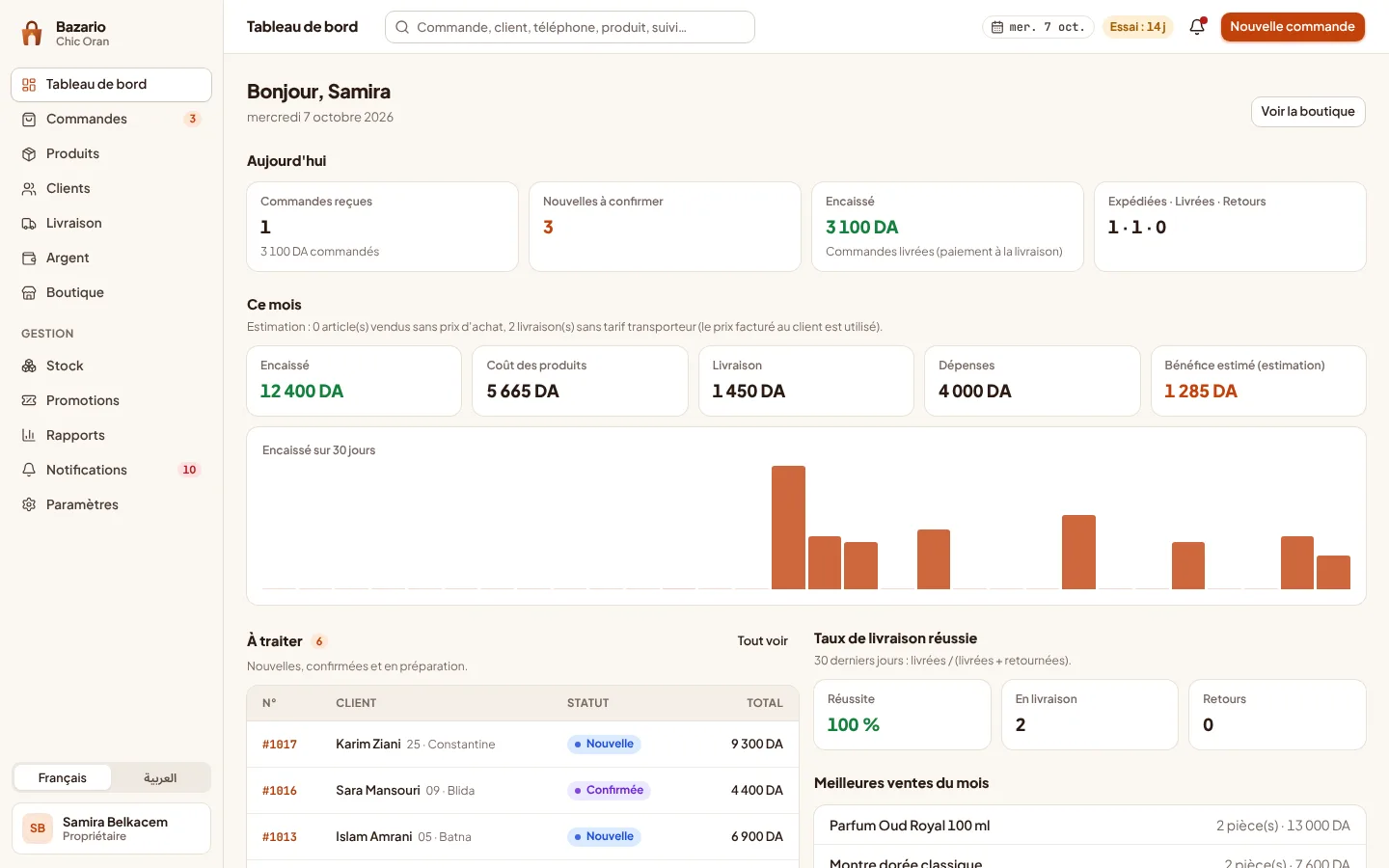Click Tout voir link in À traiter
Viewport: 1389px width, 868px height.
coord(763,641)
